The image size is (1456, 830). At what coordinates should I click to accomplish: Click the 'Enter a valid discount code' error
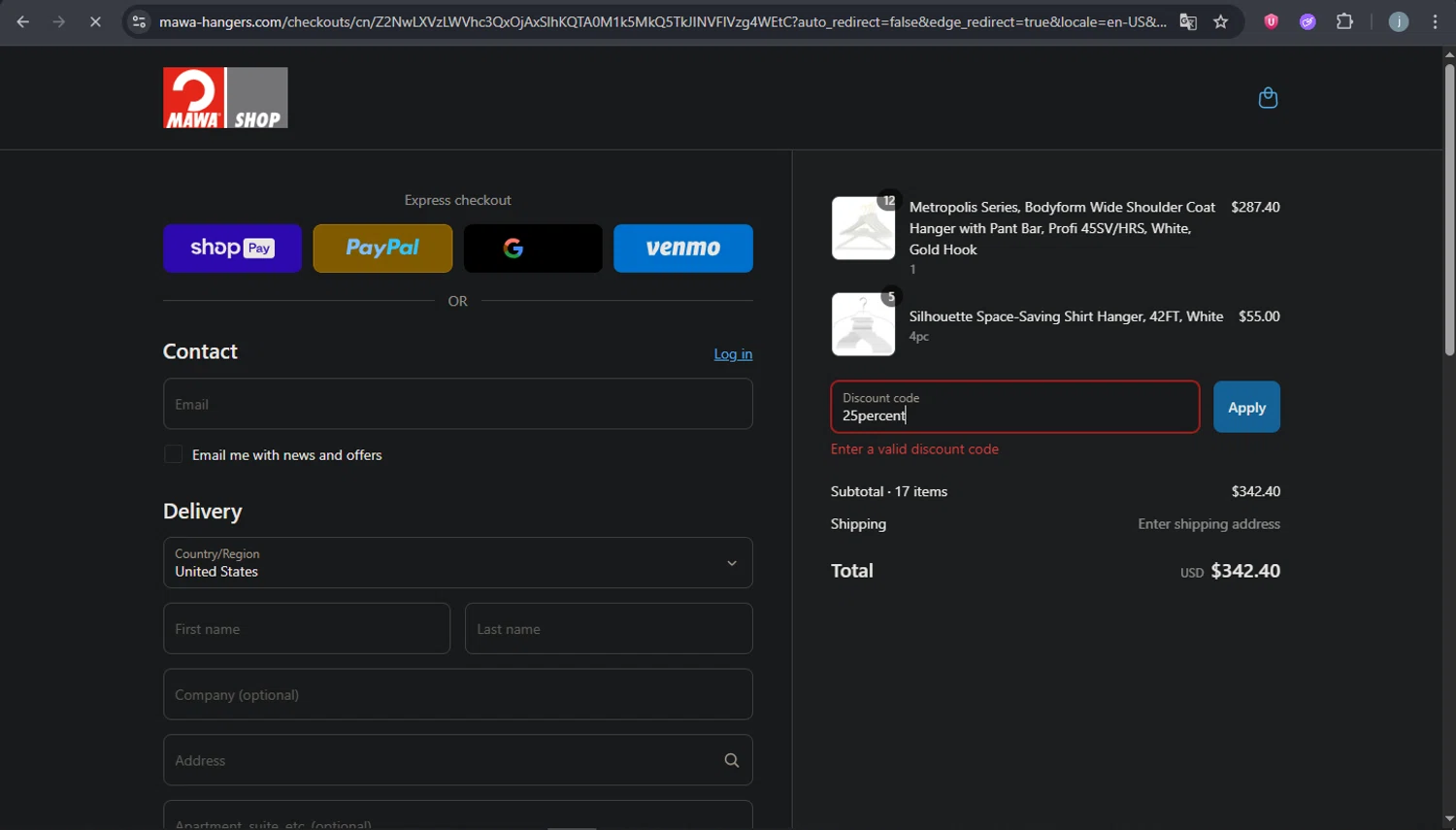914,449
